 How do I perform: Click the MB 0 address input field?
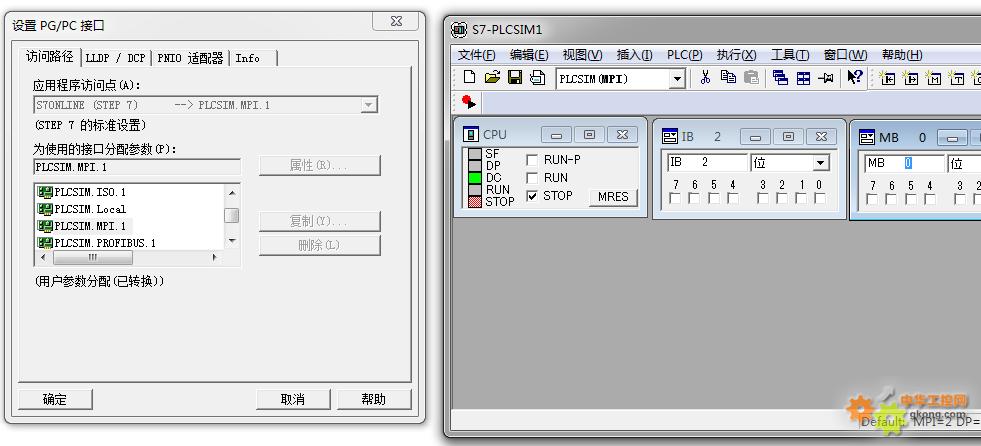(905, 164)
